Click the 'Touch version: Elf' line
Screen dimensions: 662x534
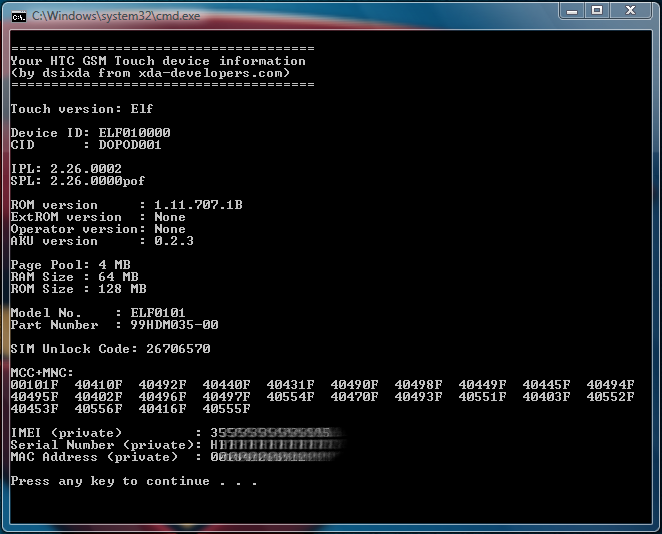pyautogui.click(x=82, y=109)
